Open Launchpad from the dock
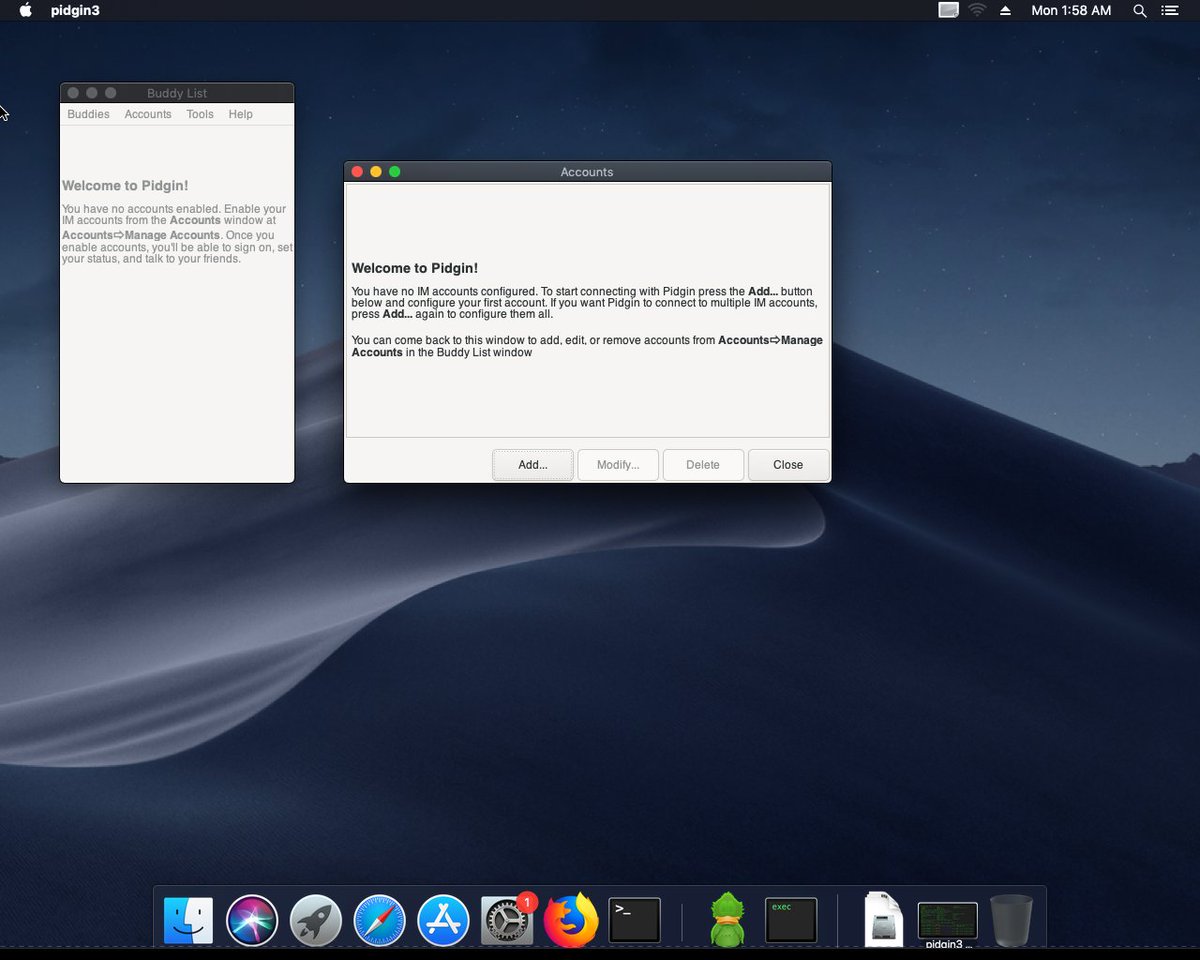The image size is (1200, 960). [316, 920]
